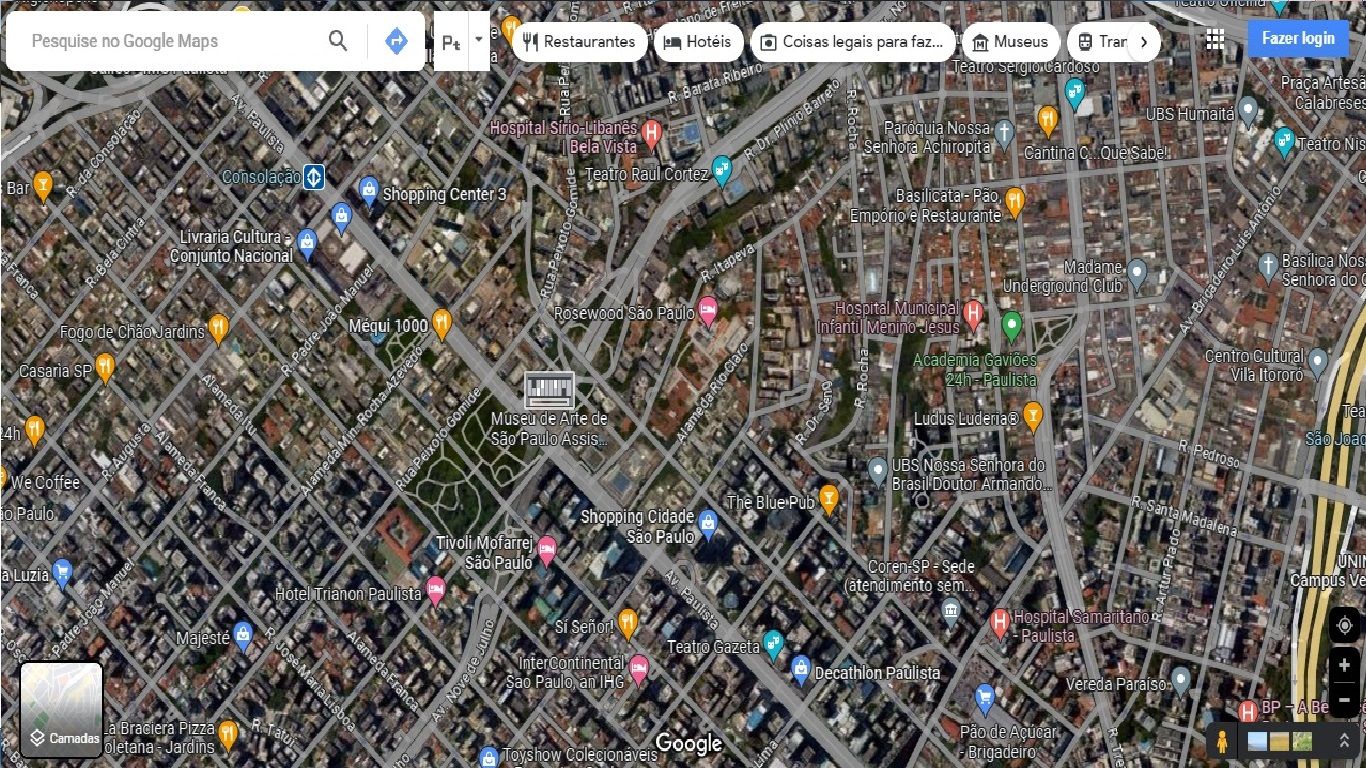1366x768 pixels.
Task: Select the Consolação metro station icon
Action: tap(314, 177)
